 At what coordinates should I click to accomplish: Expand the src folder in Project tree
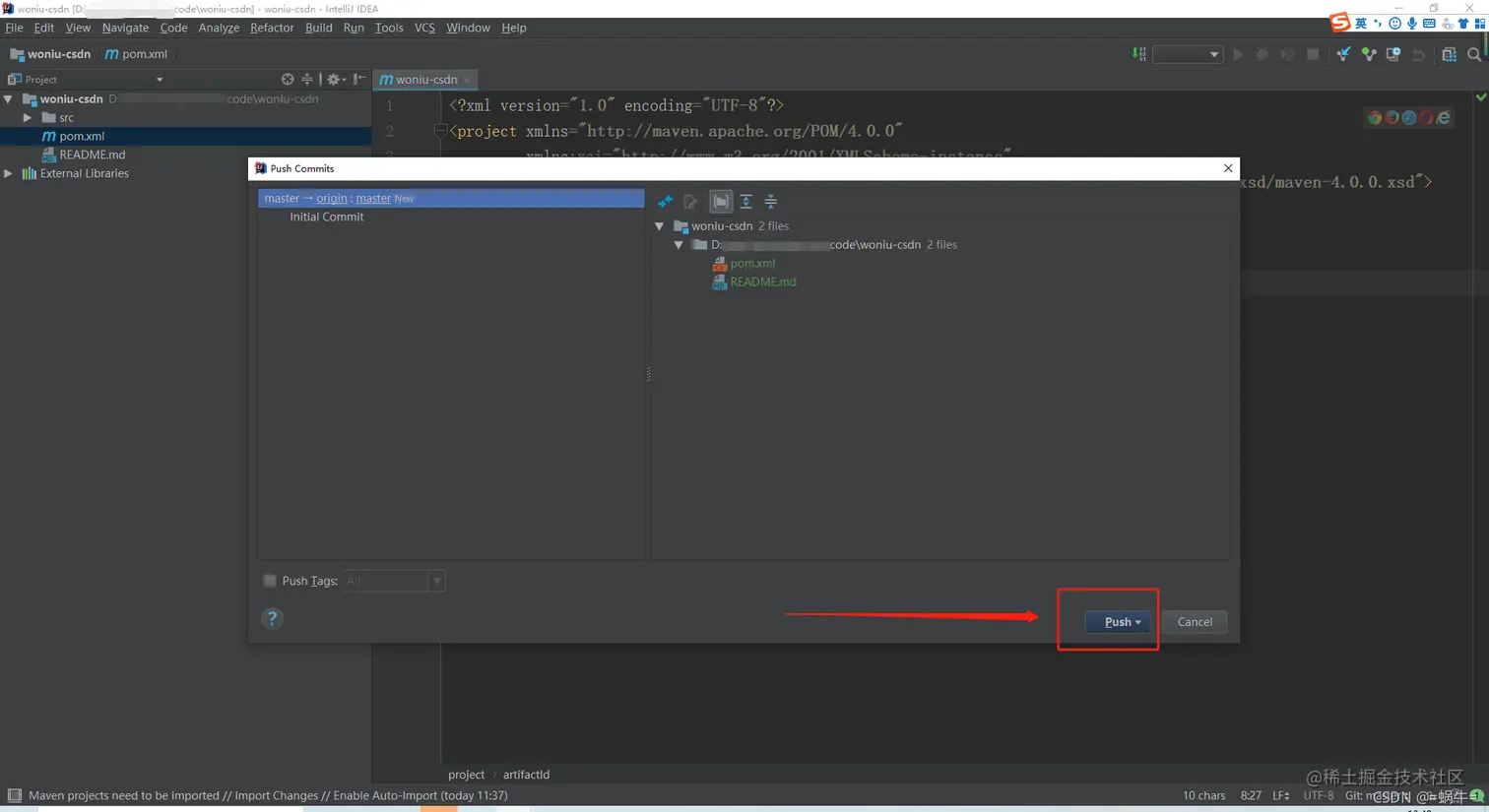tap(28, 118)
